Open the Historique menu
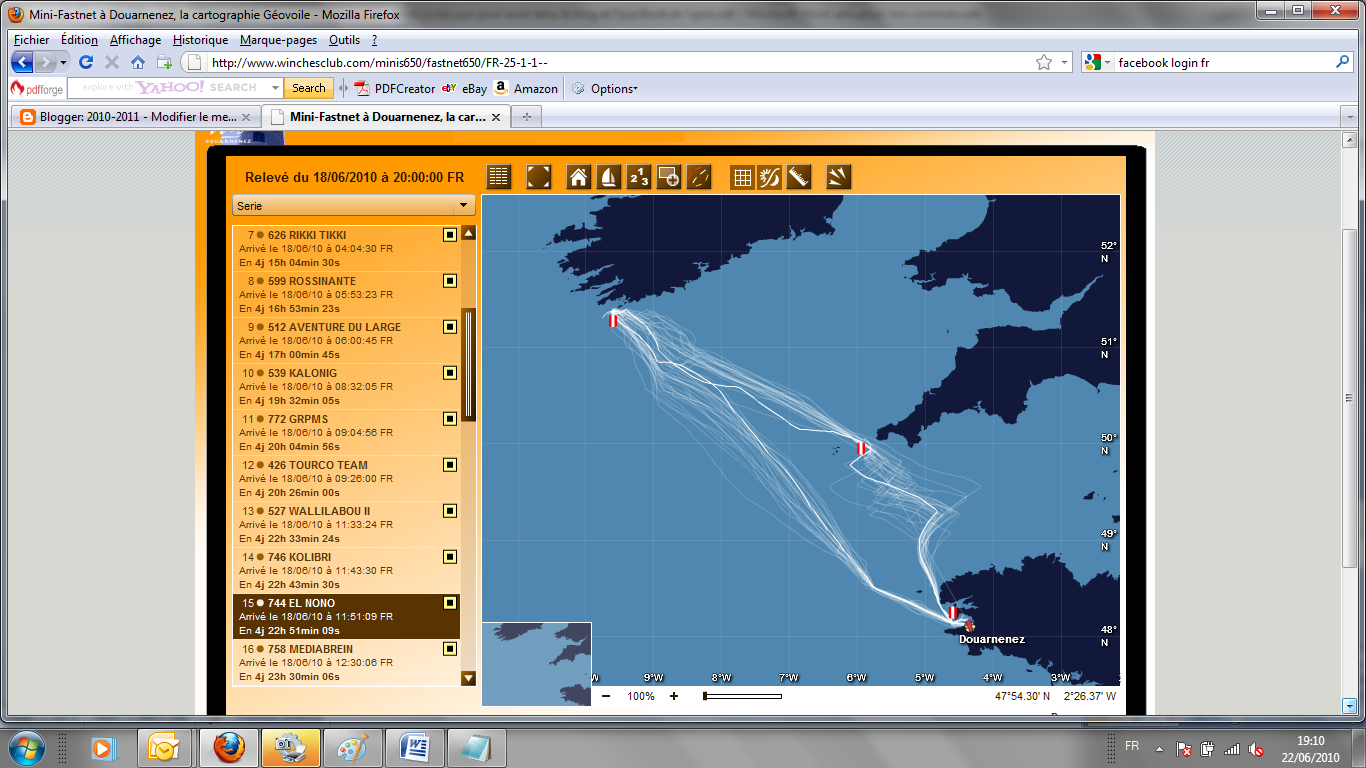This screenshot has width=1366, height=768. point(200,40)
